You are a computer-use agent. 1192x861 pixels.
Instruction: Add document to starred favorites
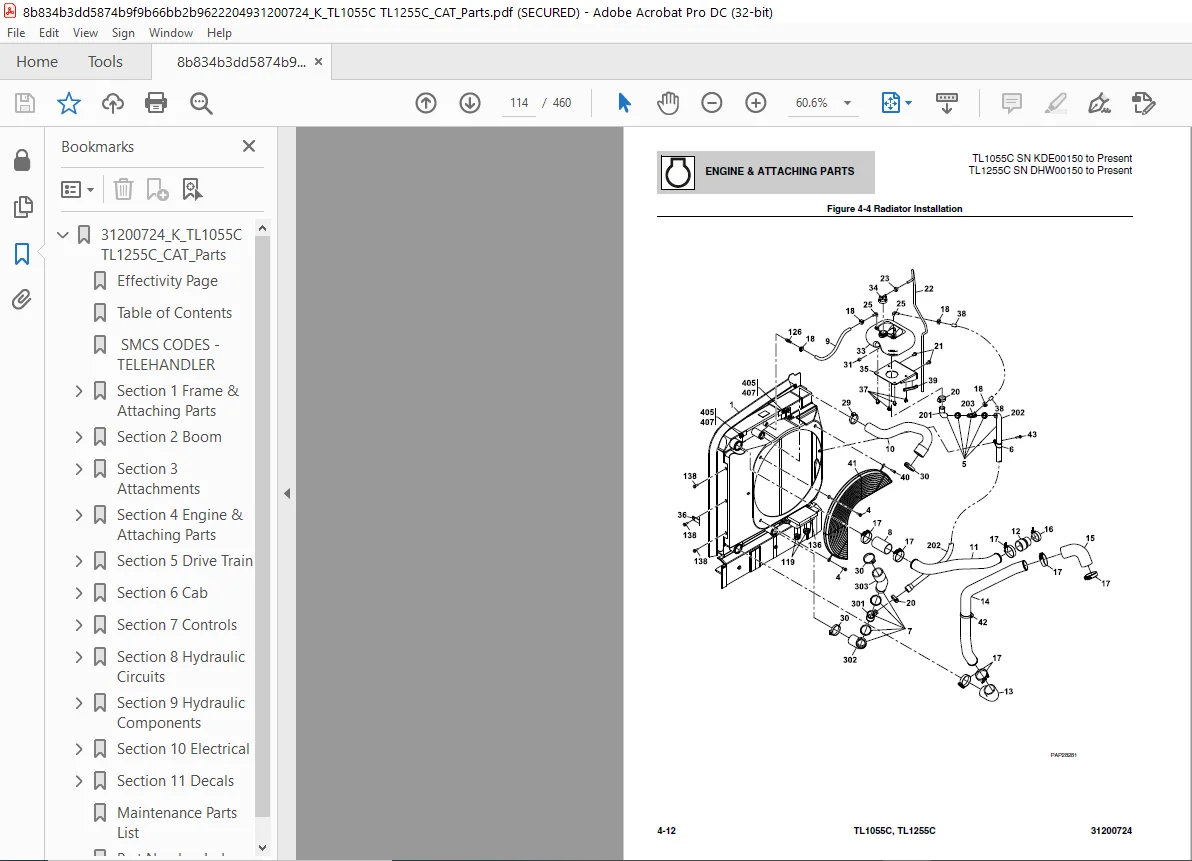pyautogui.click(x=69, y=103)
